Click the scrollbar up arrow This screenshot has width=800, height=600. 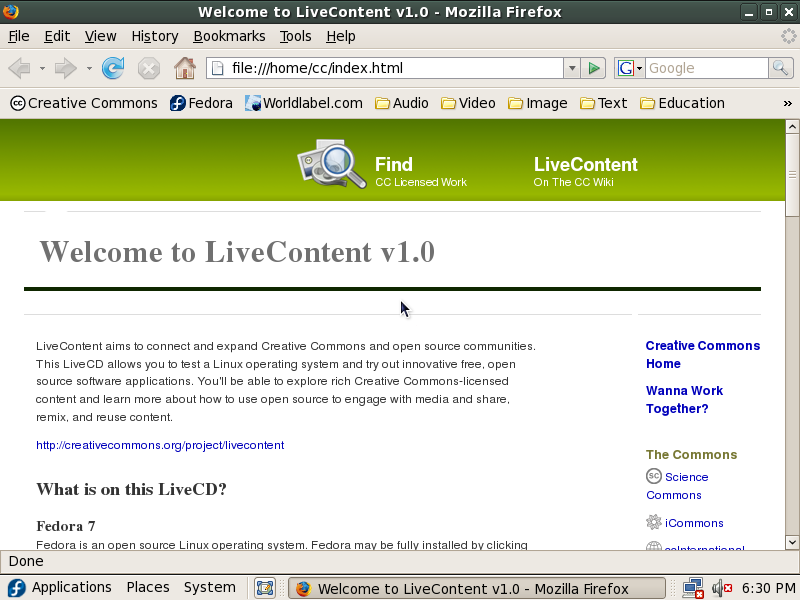click(792, 126)
